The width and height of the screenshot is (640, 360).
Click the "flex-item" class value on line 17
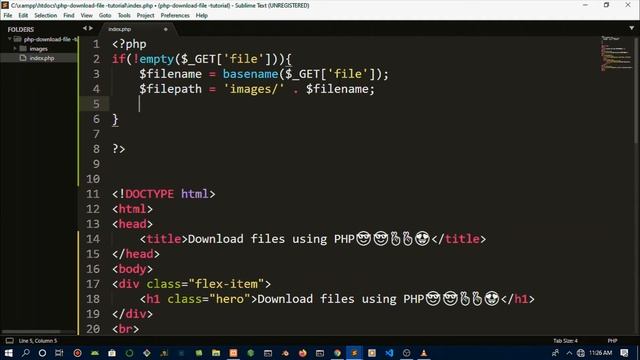[x=226, y=284]
